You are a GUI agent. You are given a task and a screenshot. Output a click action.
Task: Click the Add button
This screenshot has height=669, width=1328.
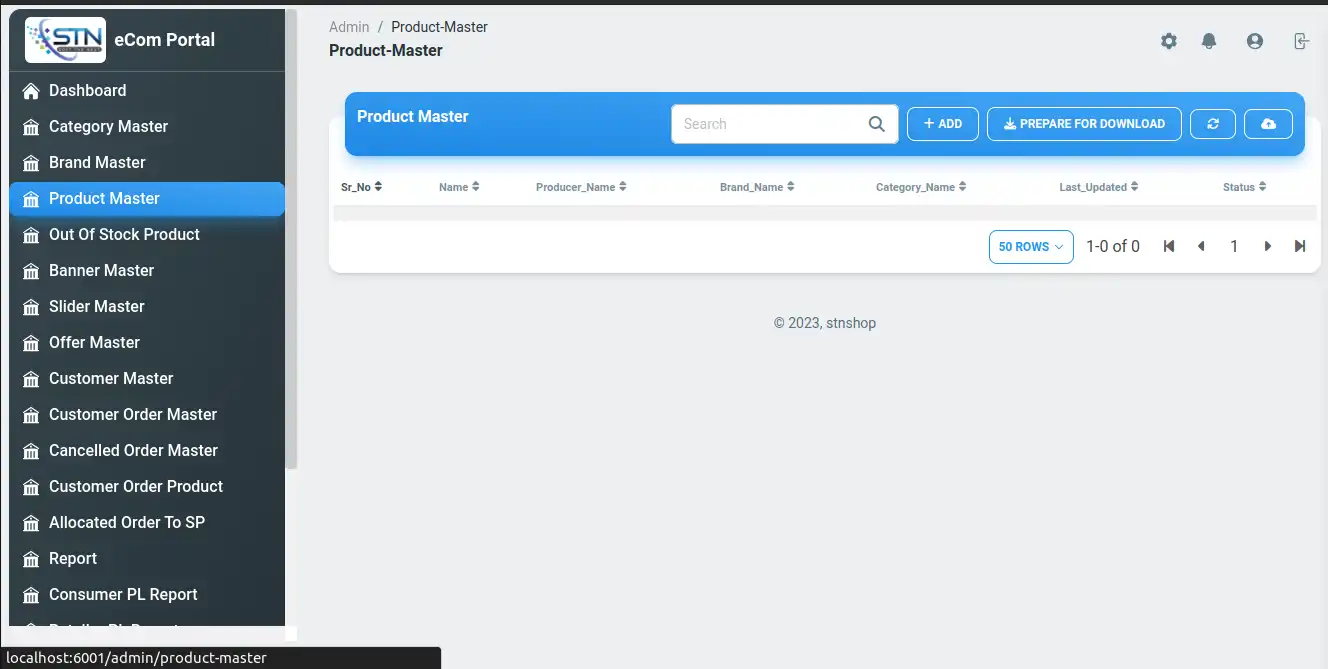click(942, 124)
